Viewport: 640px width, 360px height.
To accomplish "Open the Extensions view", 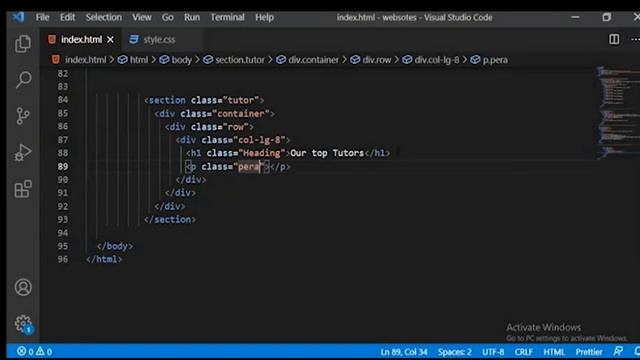I will 23,189.
